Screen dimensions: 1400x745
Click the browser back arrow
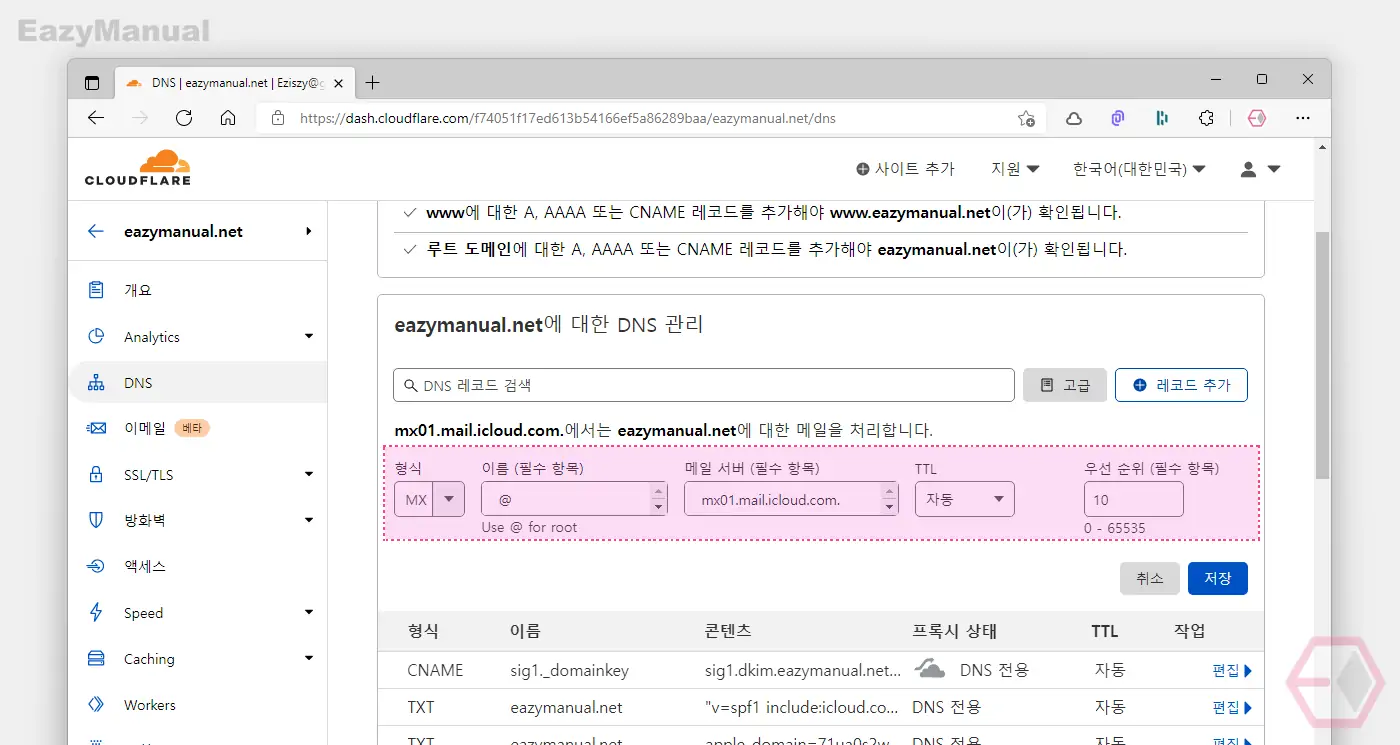(96, 118)
